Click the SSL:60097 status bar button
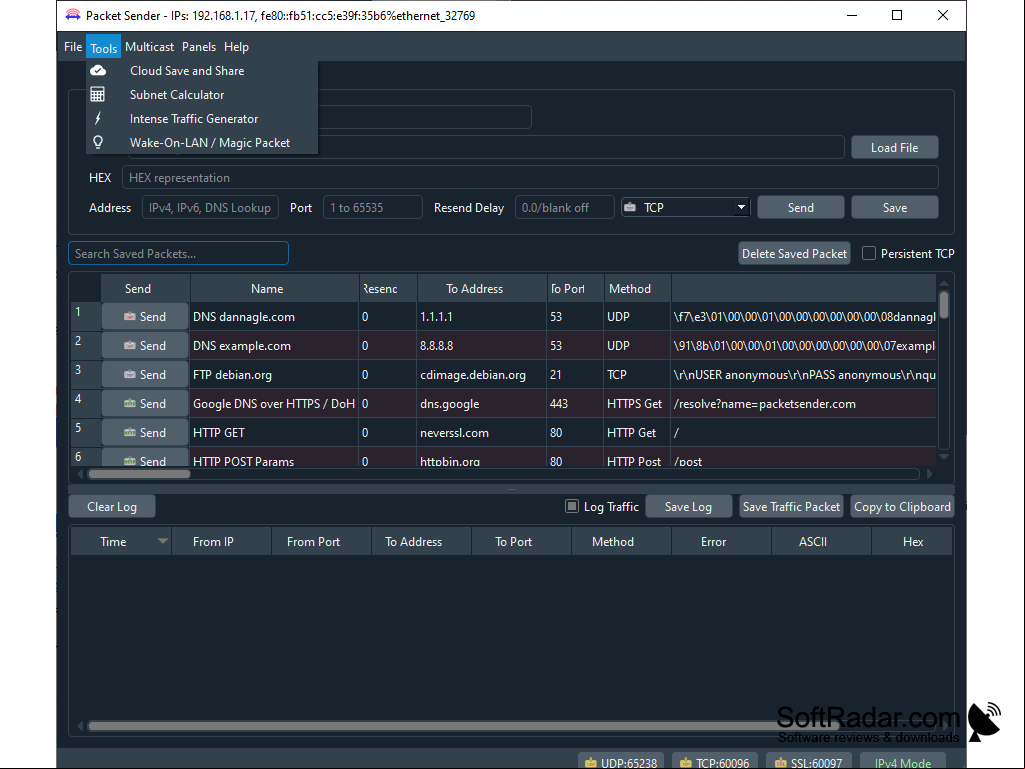The image size is (1025, 769). click(808, 761)
